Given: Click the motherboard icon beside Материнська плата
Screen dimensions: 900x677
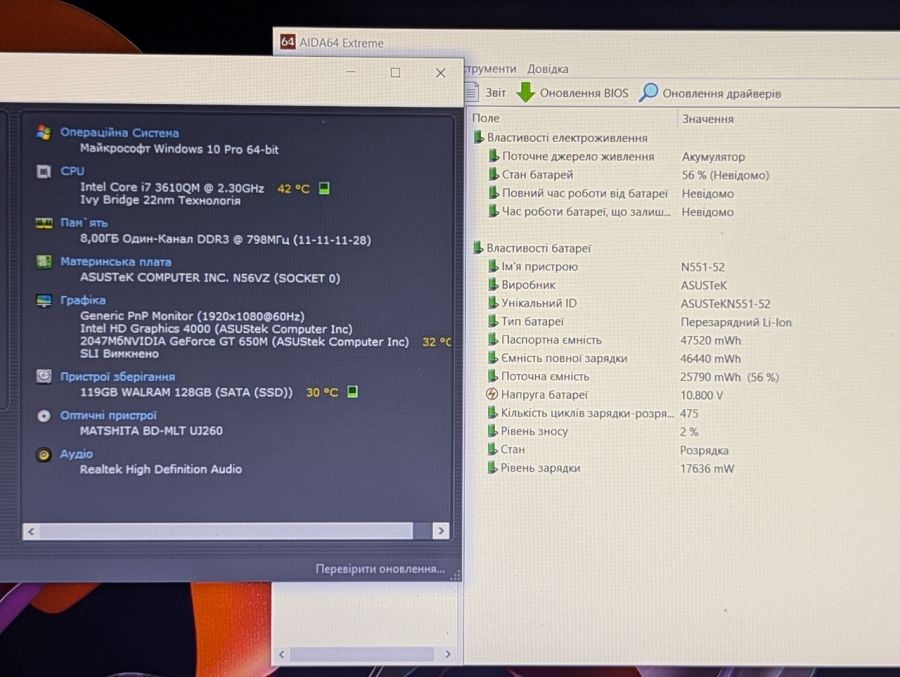Looking at the screenshot, I should pos(44,262).
